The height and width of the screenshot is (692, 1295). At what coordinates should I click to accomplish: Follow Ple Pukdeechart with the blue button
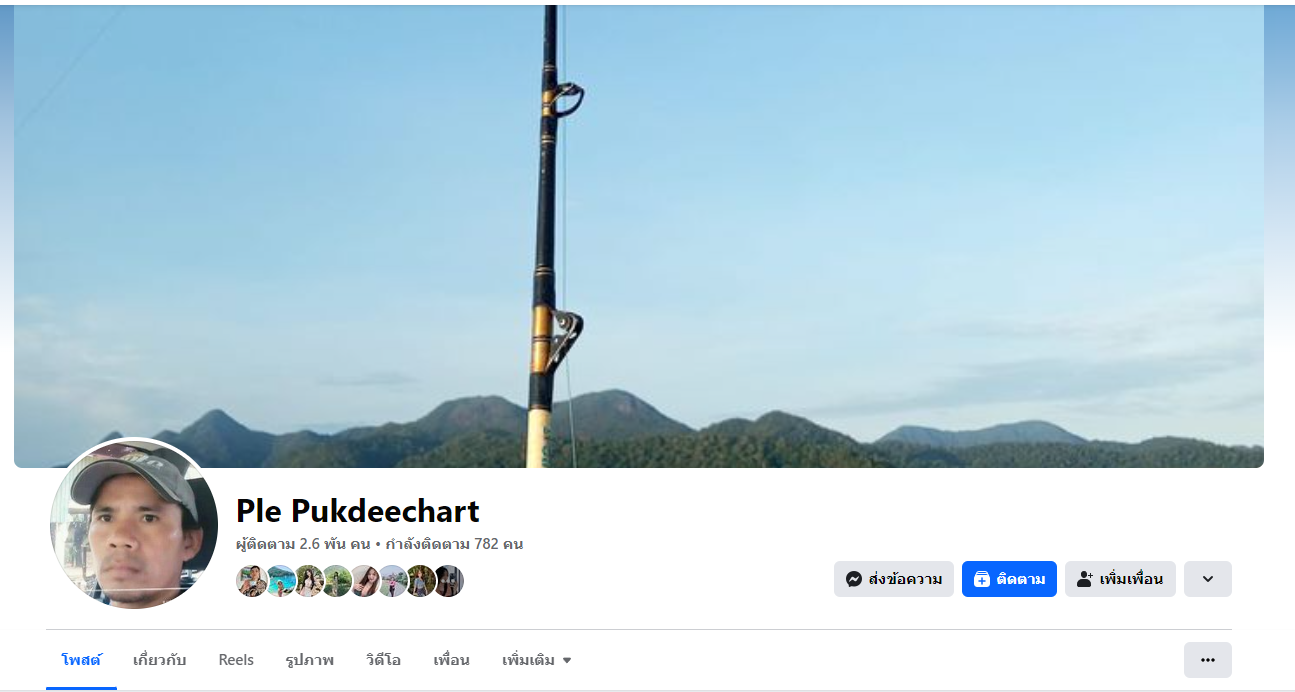pyautogui.click(x=1009, y=579)
